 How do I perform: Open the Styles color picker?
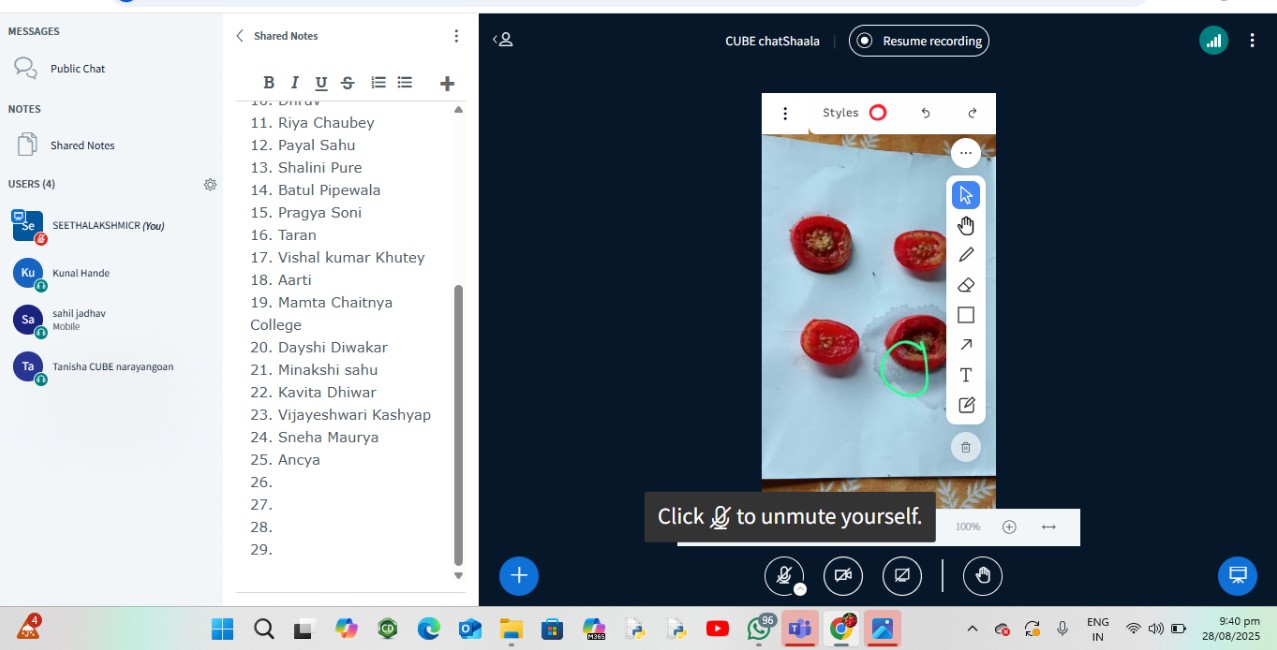(877, 113)
